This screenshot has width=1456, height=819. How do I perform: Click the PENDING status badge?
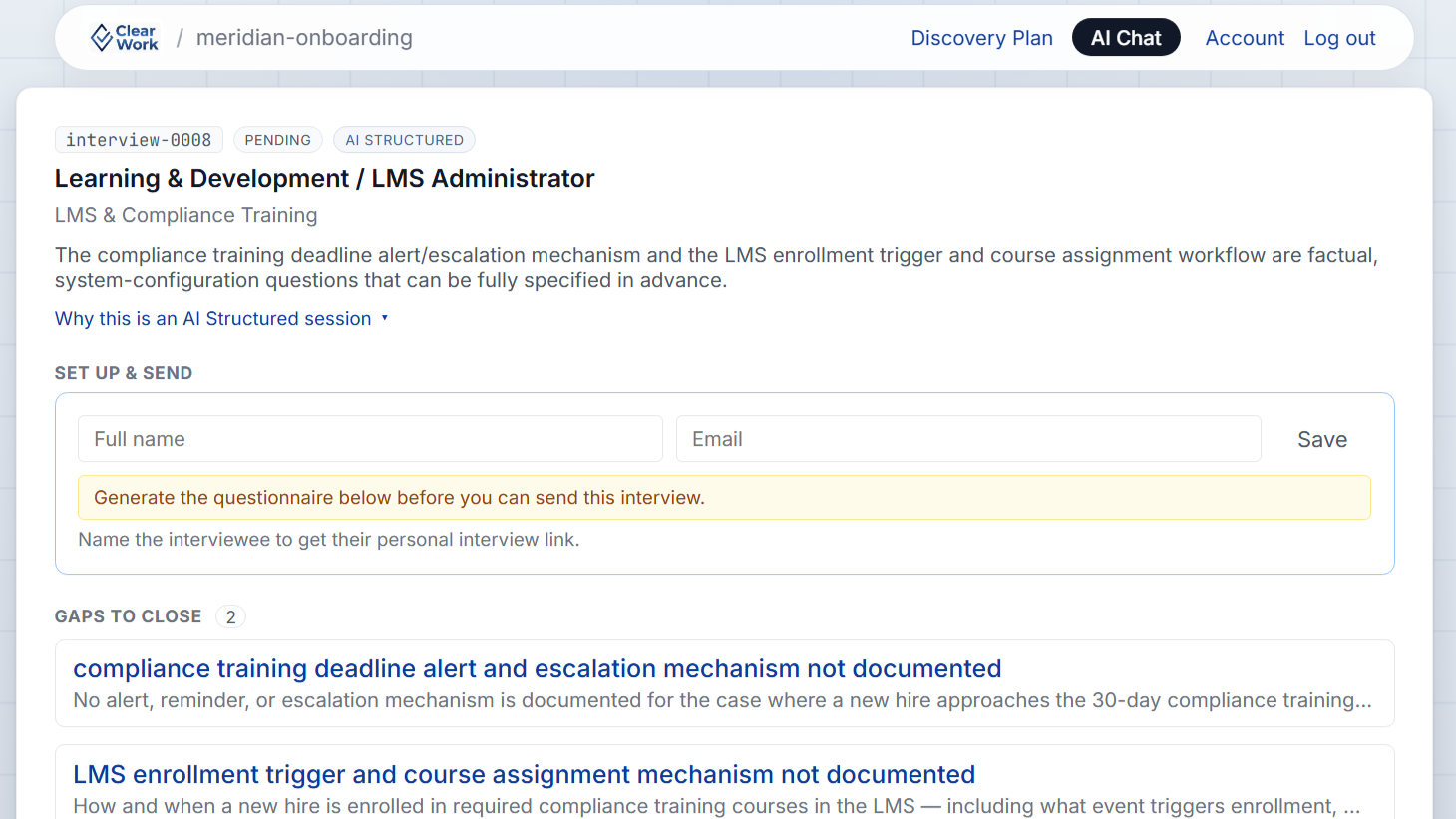tap(278, 140)
